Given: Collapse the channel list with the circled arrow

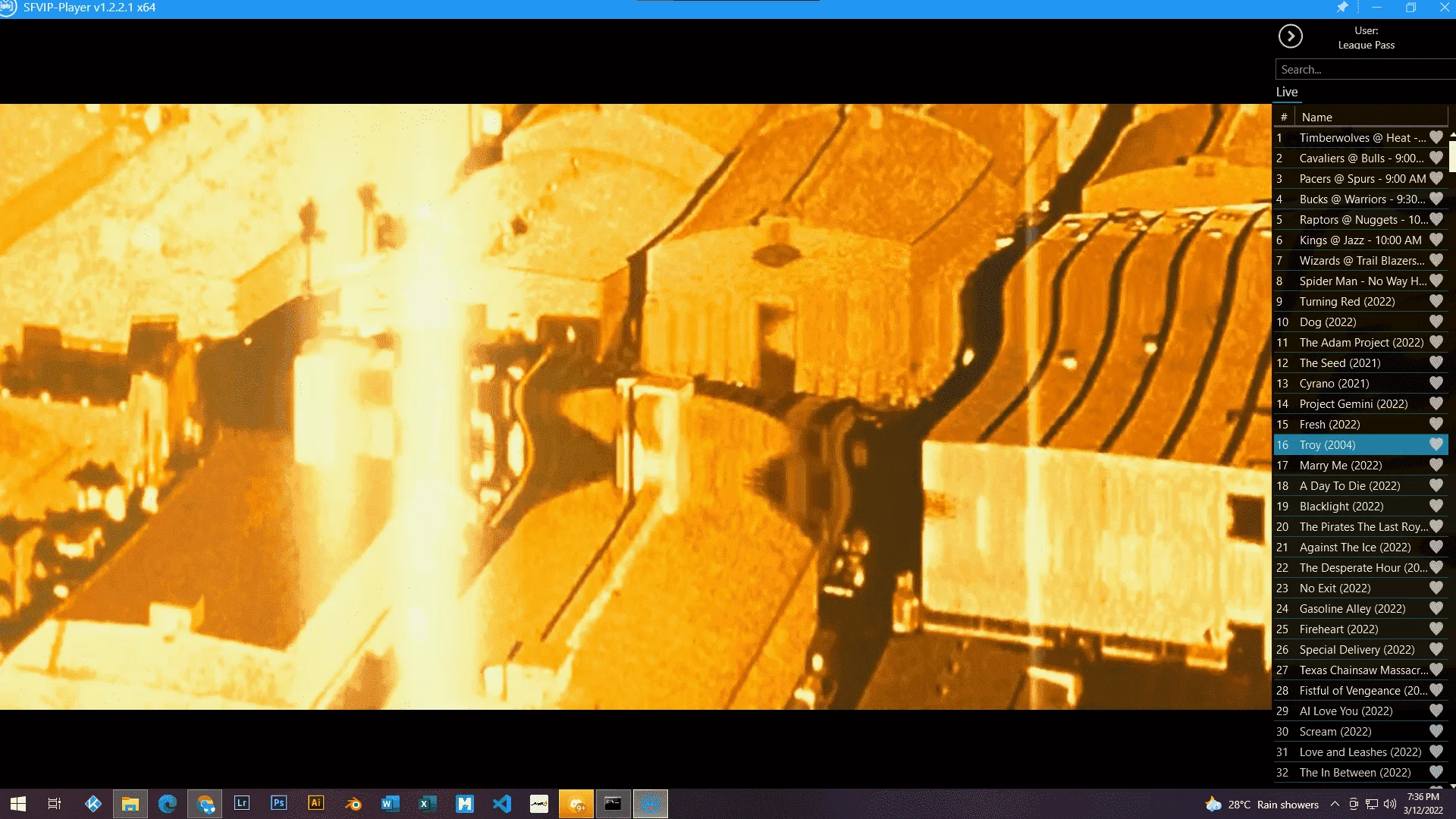Looking at the screenshot, I should (x=1290, y=36).
